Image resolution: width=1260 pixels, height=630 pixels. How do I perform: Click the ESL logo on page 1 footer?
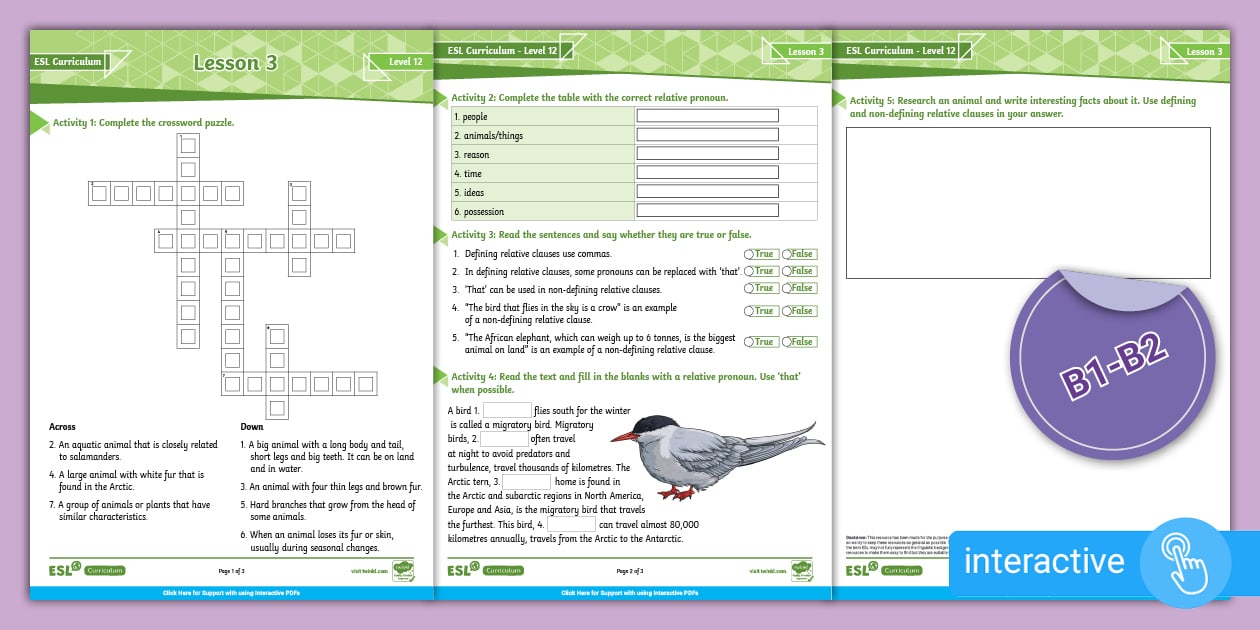60,570
